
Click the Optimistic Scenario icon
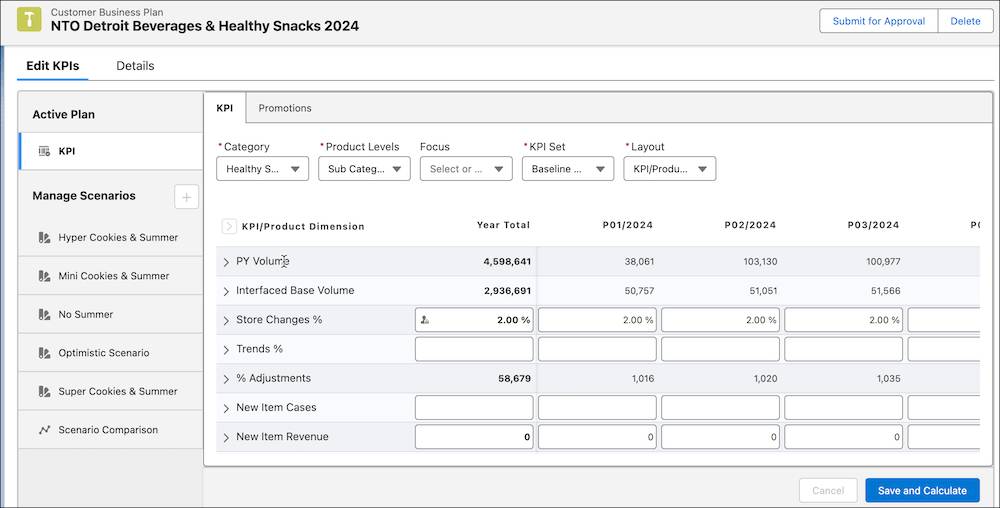(44, 352)
